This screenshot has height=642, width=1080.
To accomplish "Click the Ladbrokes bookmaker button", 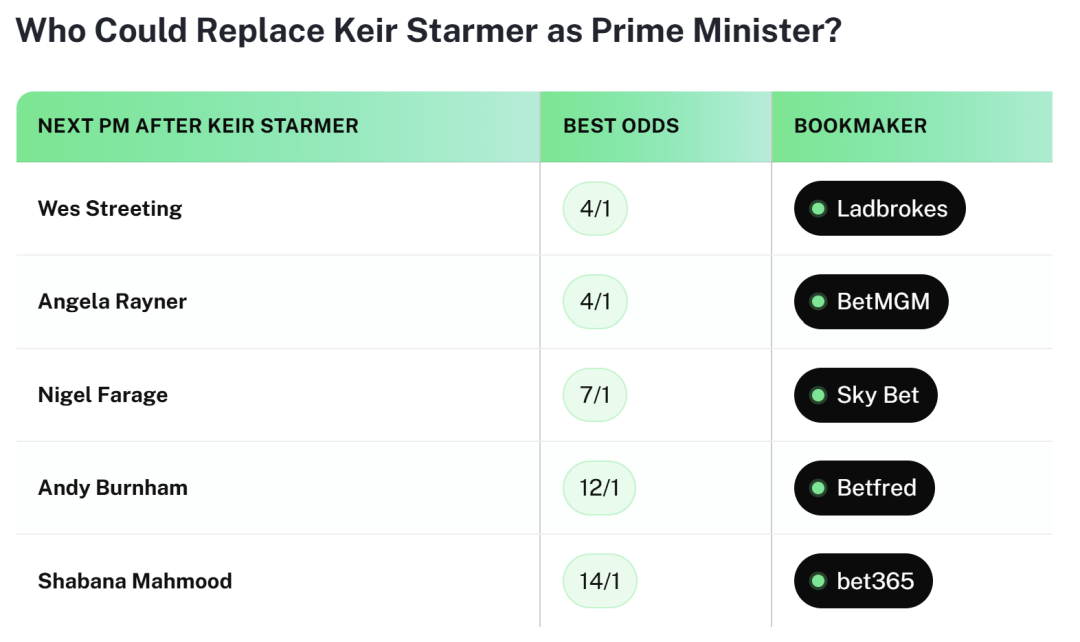I will point(880,209).
